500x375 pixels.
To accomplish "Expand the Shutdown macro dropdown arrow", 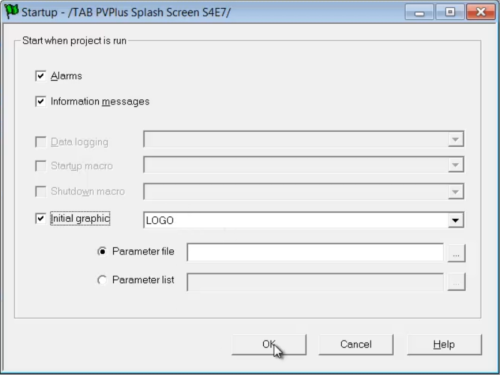I will [x=455, y=192].
